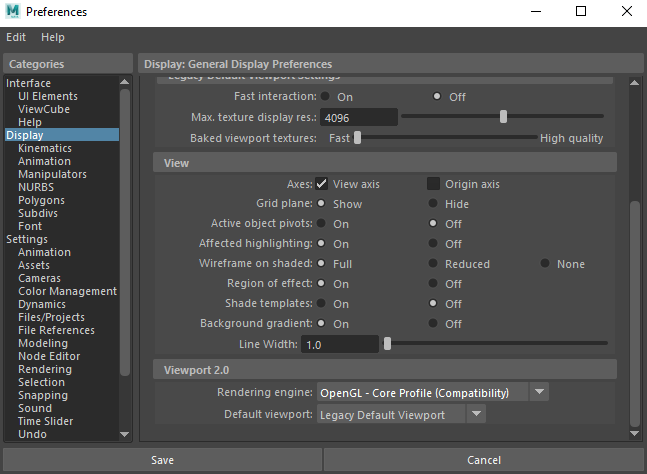647x474 pixels.
Task: Set Wireframe on shaded to None
Action: (x=545, y=263)
